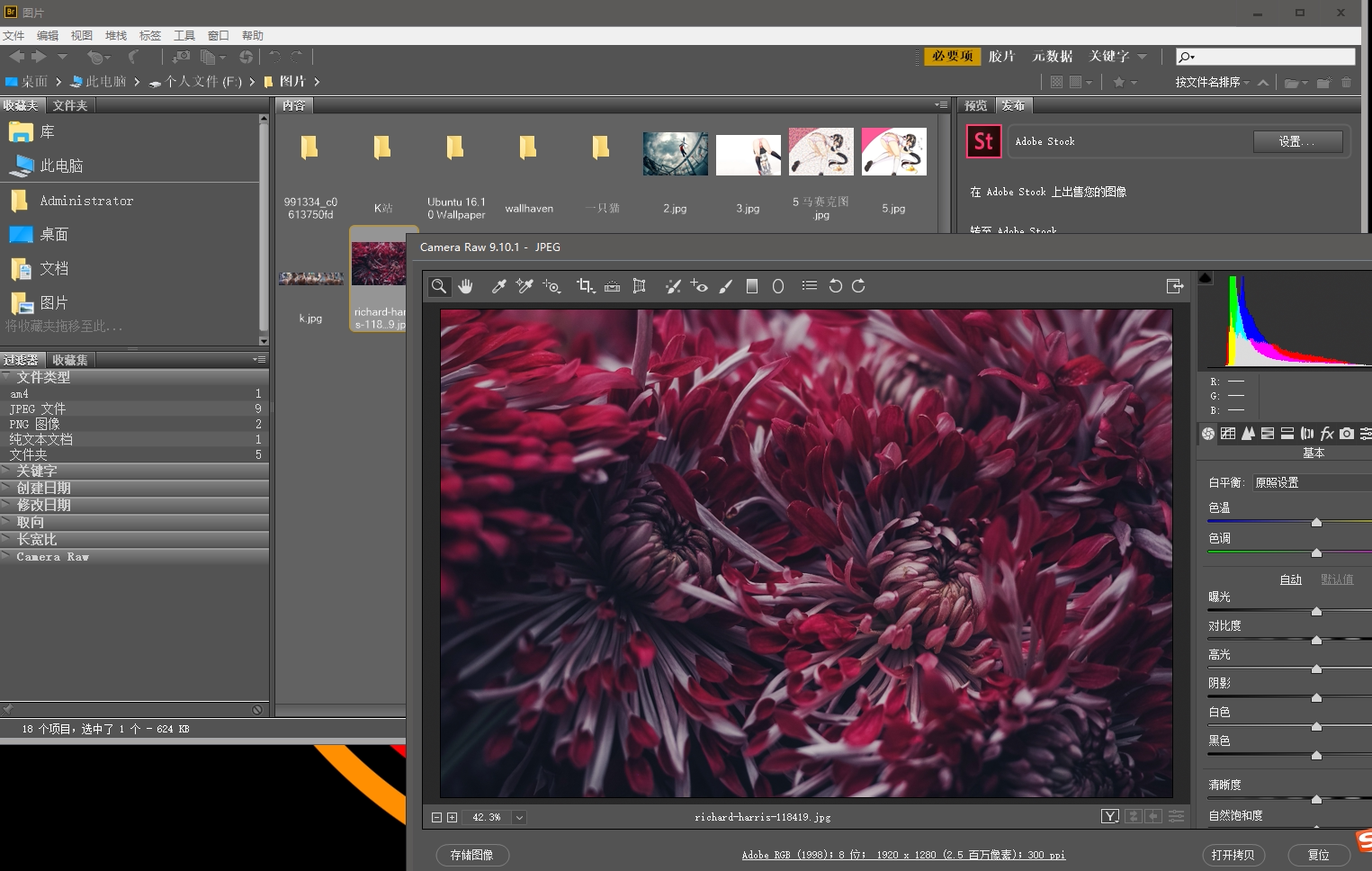1372x871 pixels.
Task: Select the Hand tool in Camera Raw
Action: point(465,286)
